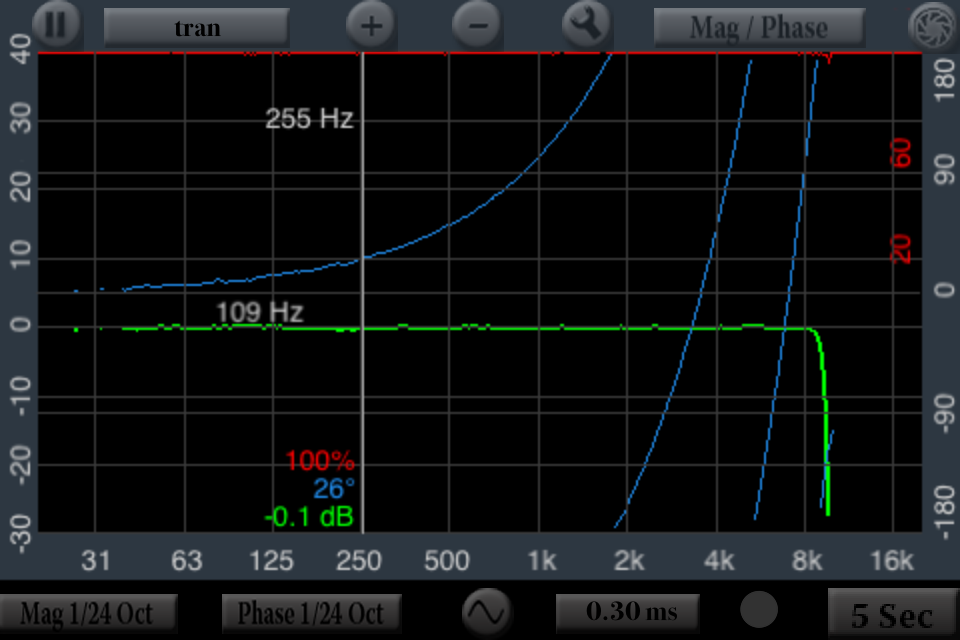This screenshot has height=640, width=960.
Task: Change Phase 1/24 Oct smoothing
Action: point(311,614)
